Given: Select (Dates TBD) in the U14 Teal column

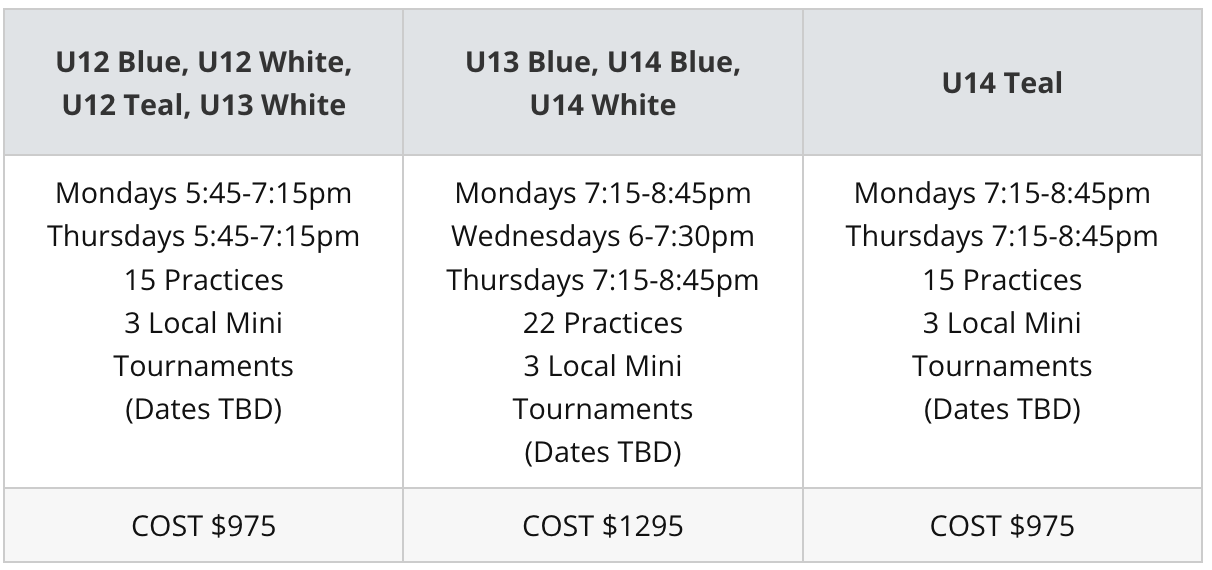Looking at the screenshot, I should coord(1002,409).
